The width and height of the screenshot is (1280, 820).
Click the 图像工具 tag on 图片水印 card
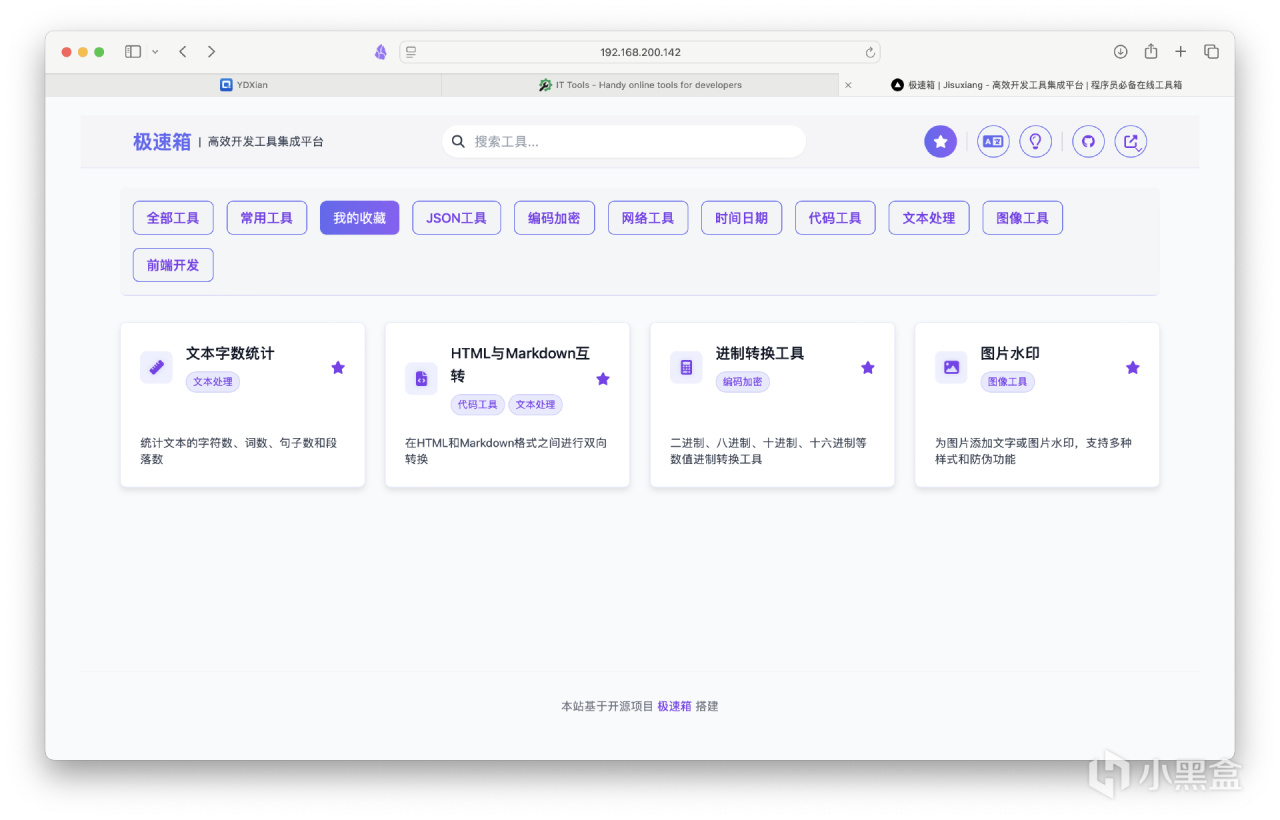tap(1008, 382)
